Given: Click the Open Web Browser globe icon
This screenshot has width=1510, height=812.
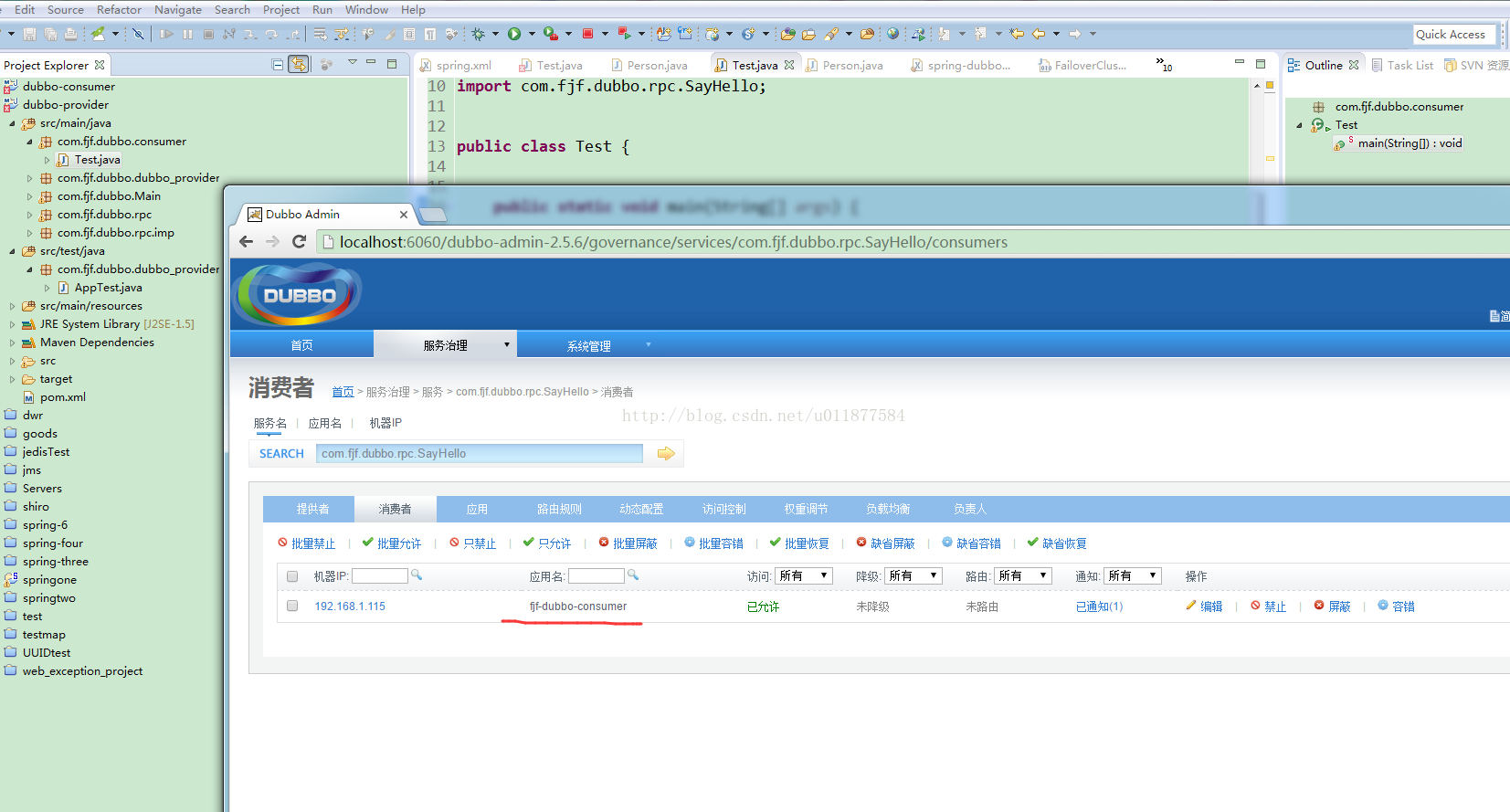Looking at the screenshot, I should 893,34.
